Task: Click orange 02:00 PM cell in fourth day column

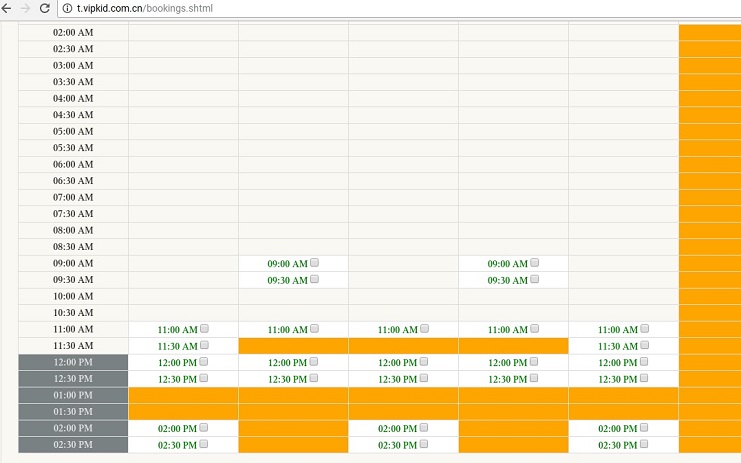Action: click(513, 428)
